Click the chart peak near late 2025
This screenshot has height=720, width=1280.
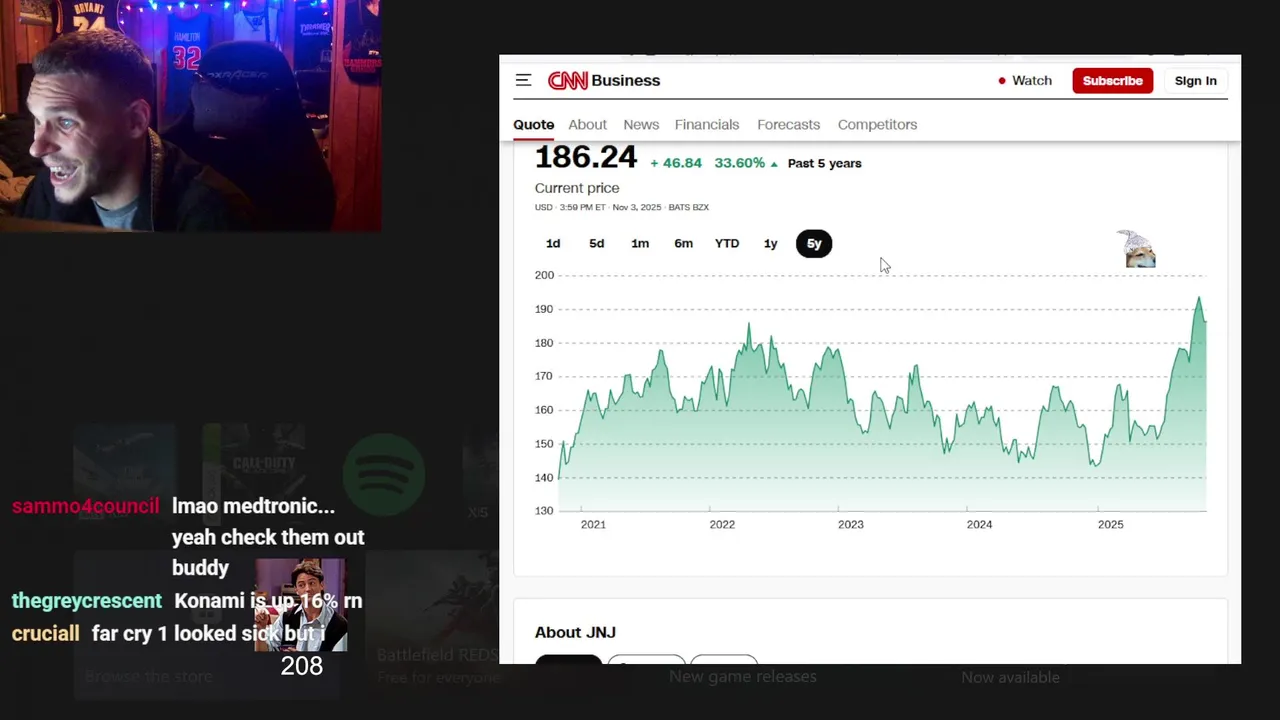point(1199,298)
